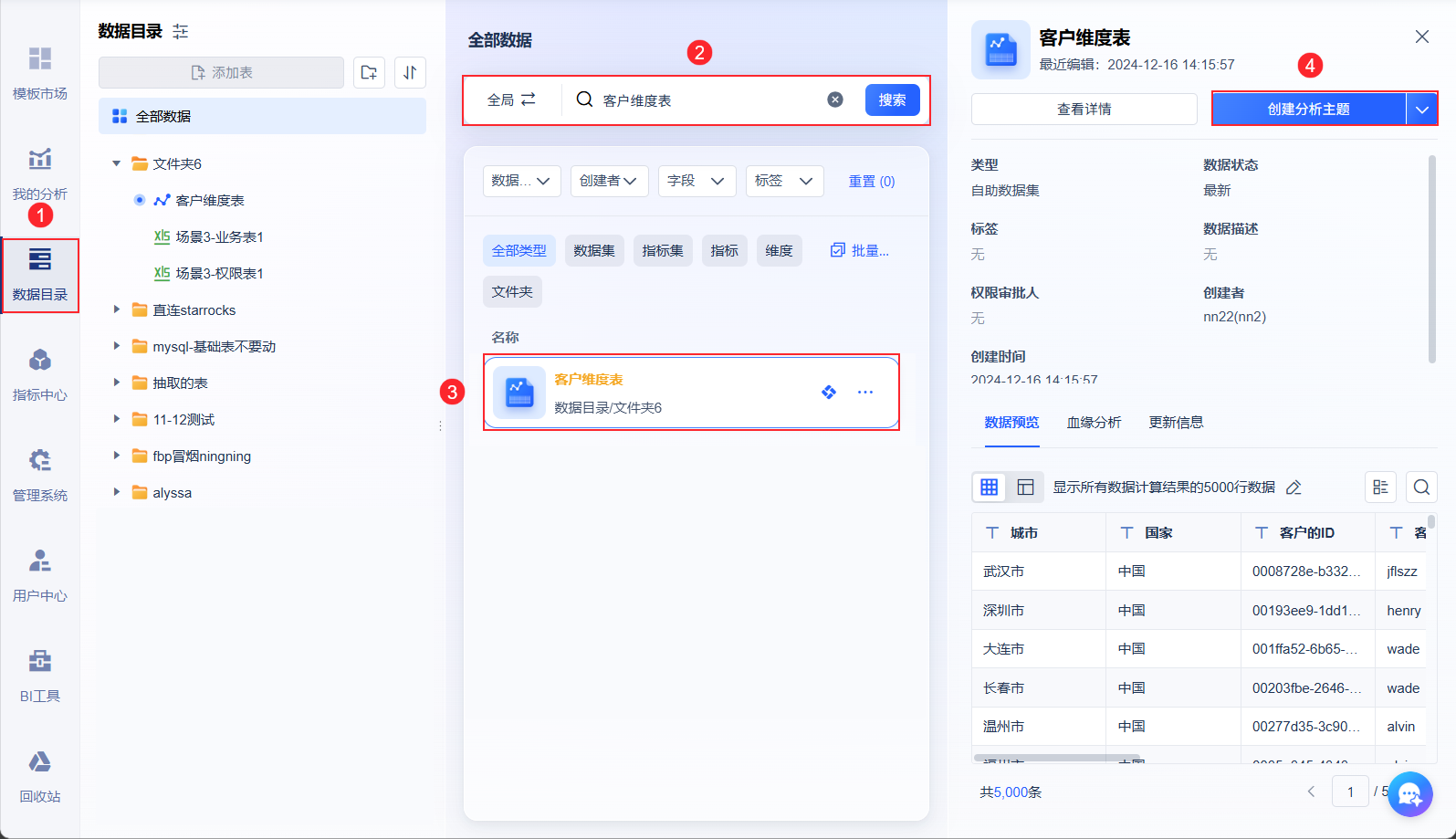Open the 字段 filter dropdown
Viewport: 1456px width, 839px height.
click(x=697, y=181)
